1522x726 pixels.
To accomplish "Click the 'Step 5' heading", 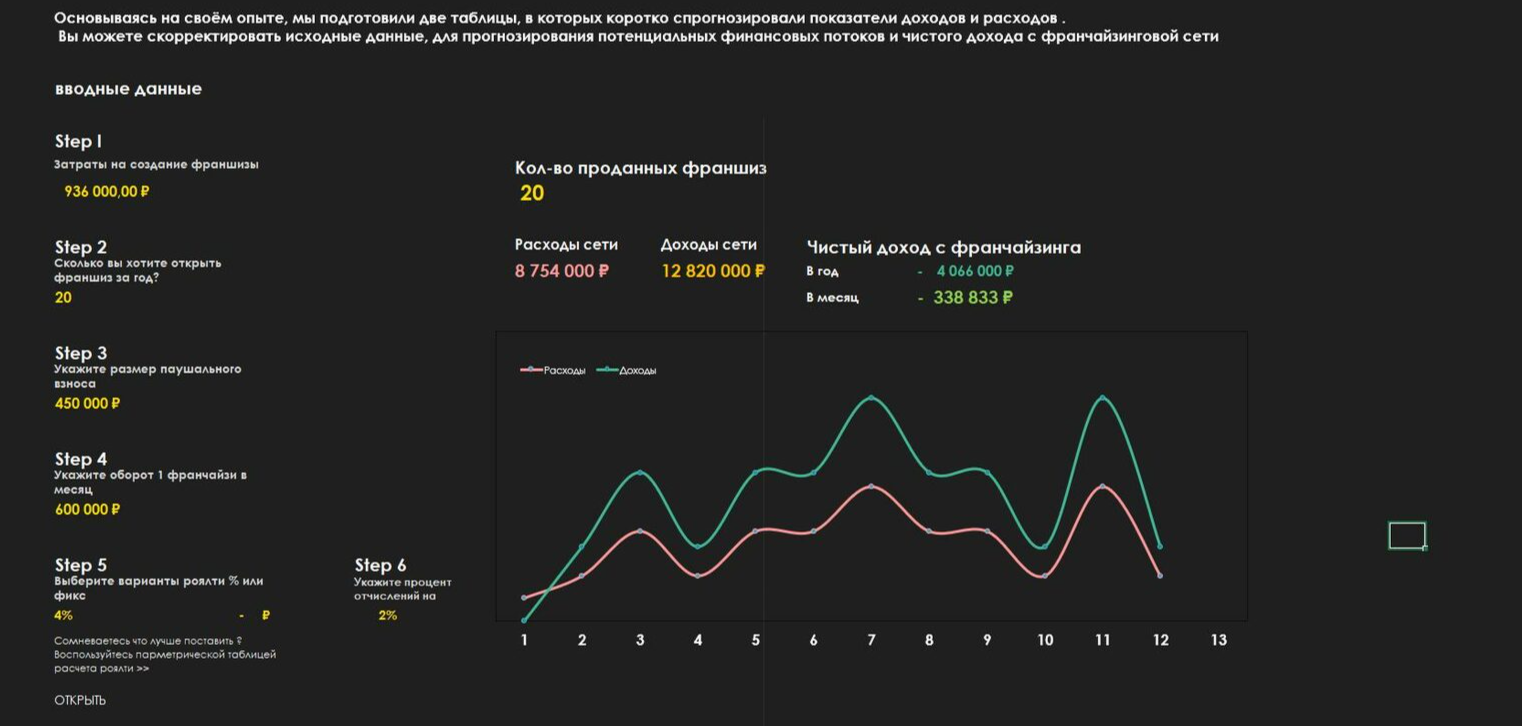I will pyautogui.click(x=80, y=565).
